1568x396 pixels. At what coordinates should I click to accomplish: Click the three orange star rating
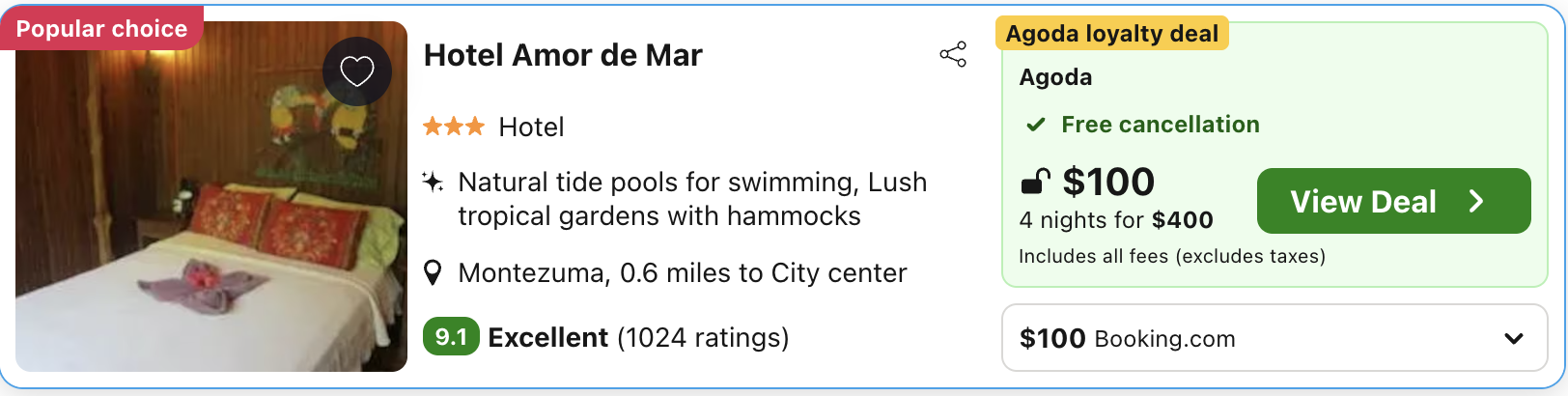tap(454, 127)
